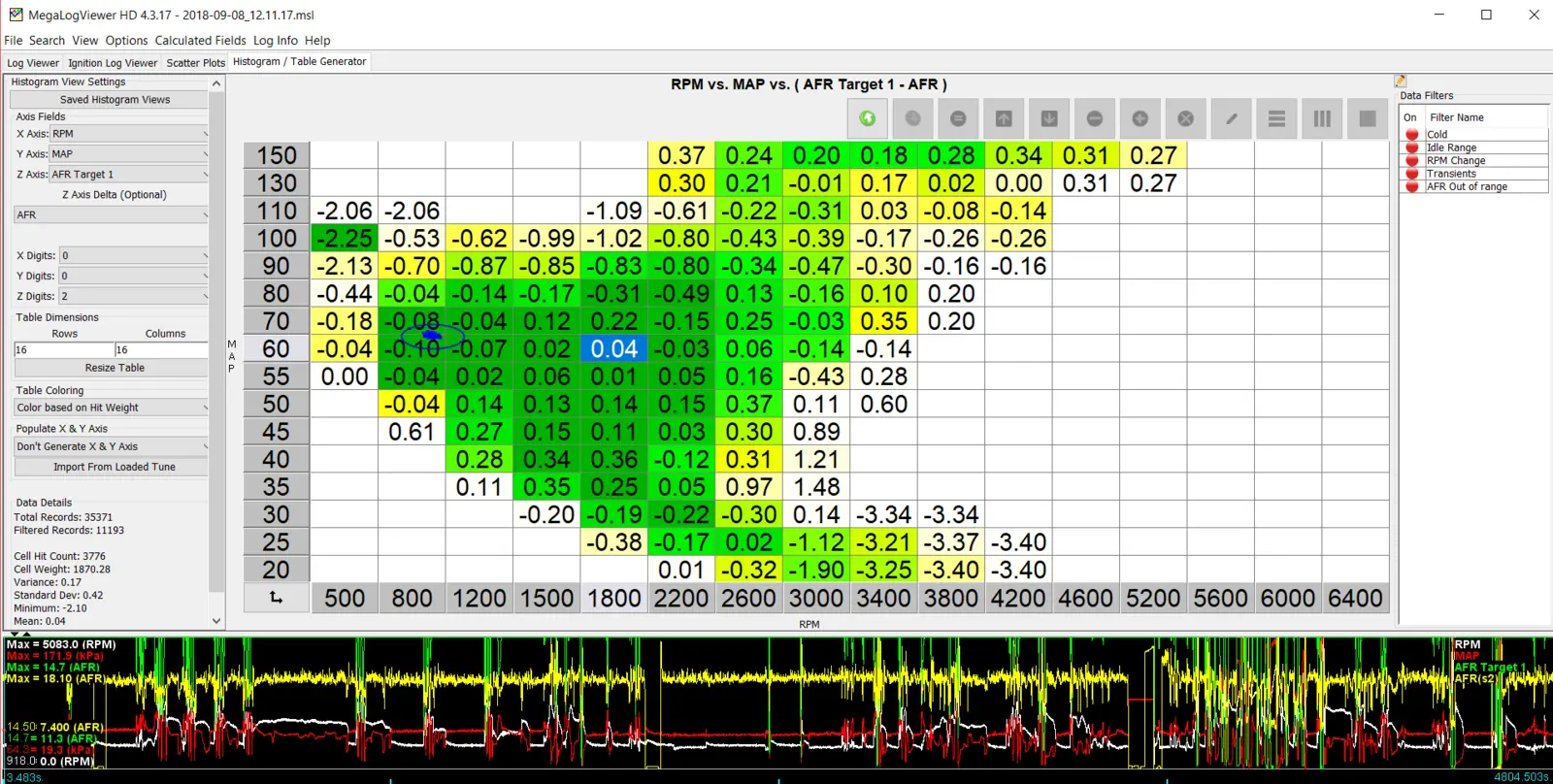This screenshot has width=1553, height=784.
Task: Open the Search menu
Action: coord(47,41)
